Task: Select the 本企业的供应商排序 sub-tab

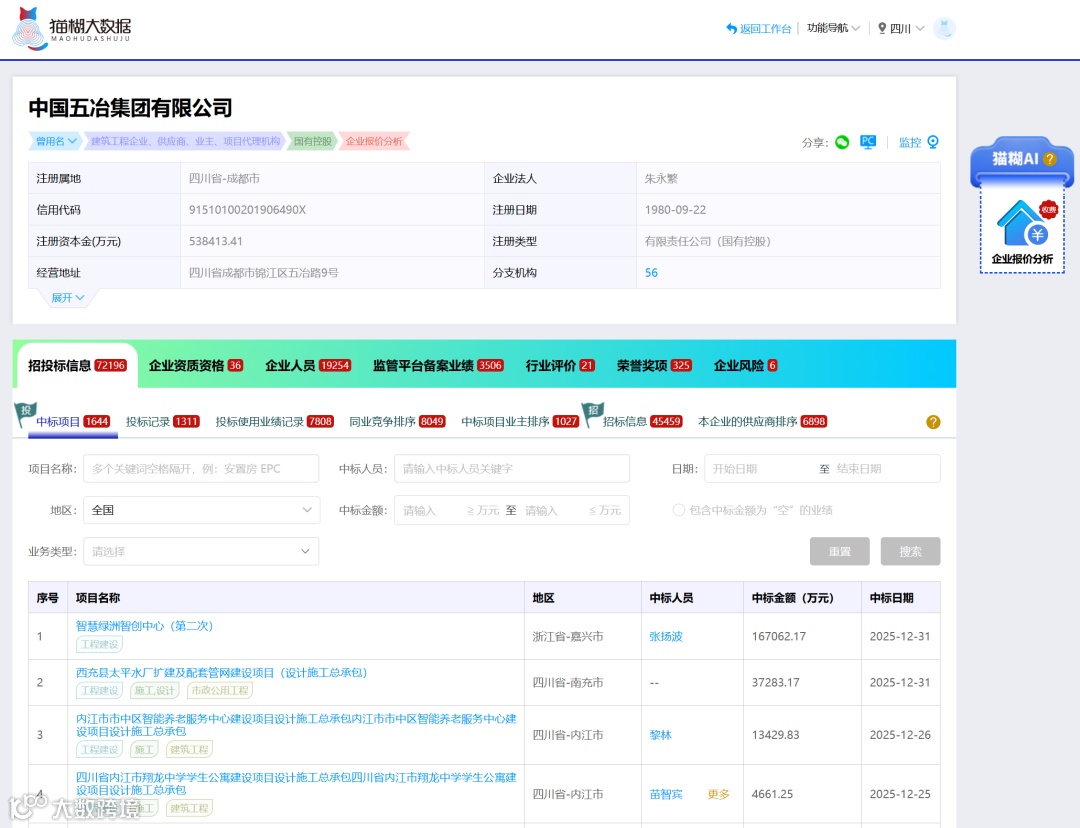Action: pyautogui.click(x=762, y=422)
